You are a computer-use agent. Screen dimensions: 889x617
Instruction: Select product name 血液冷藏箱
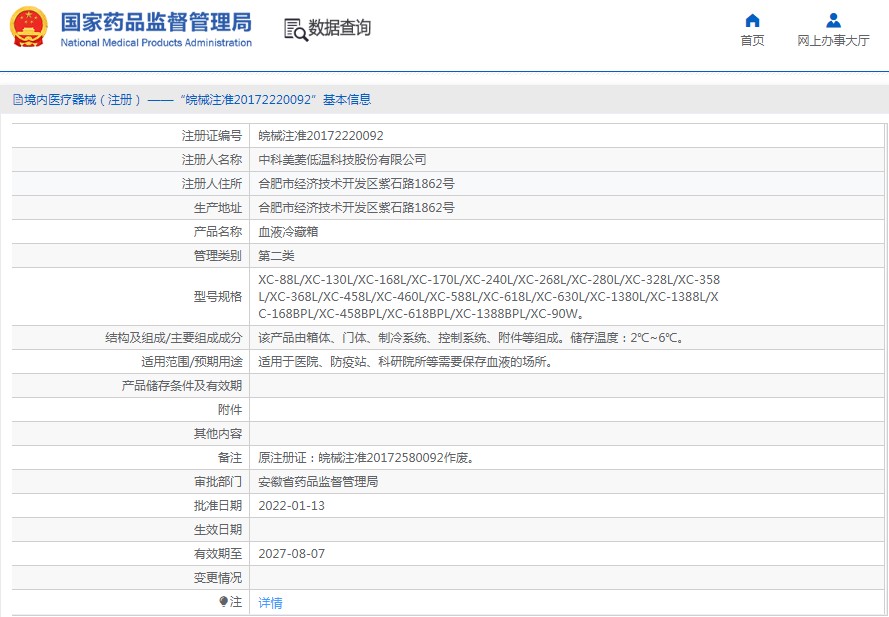pyautogui.click(x=288, y=231)
